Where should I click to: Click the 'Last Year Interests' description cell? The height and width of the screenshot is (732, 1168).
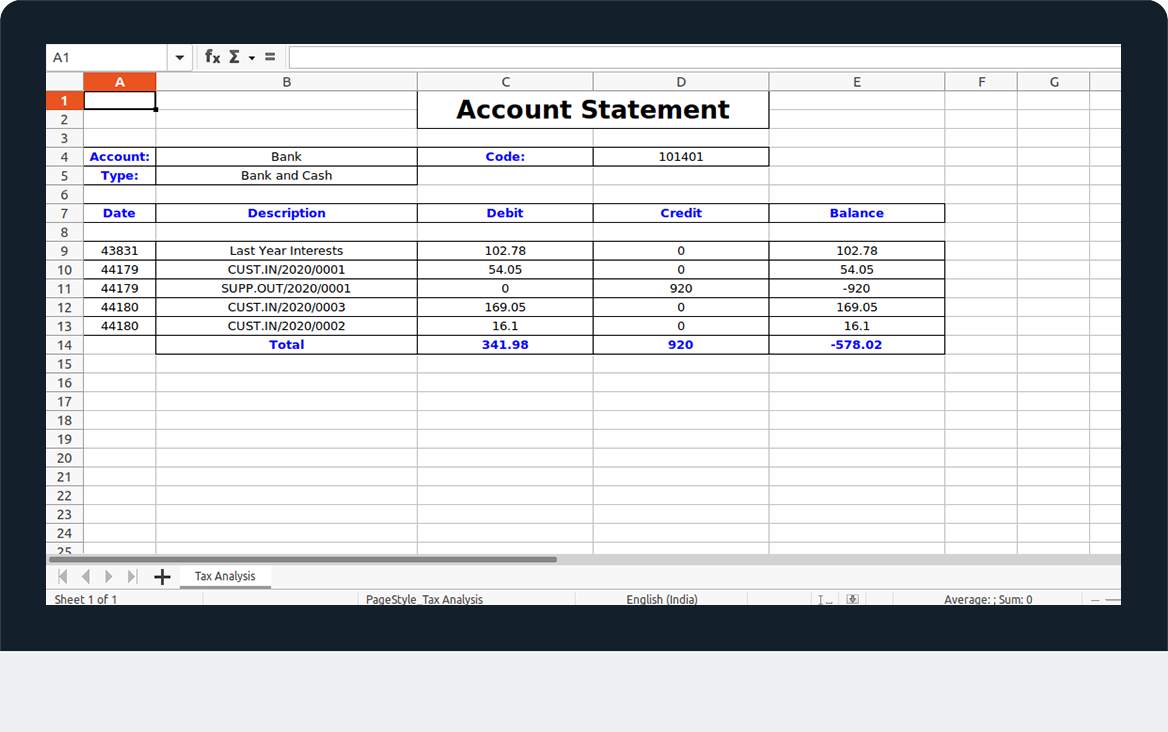287,251
